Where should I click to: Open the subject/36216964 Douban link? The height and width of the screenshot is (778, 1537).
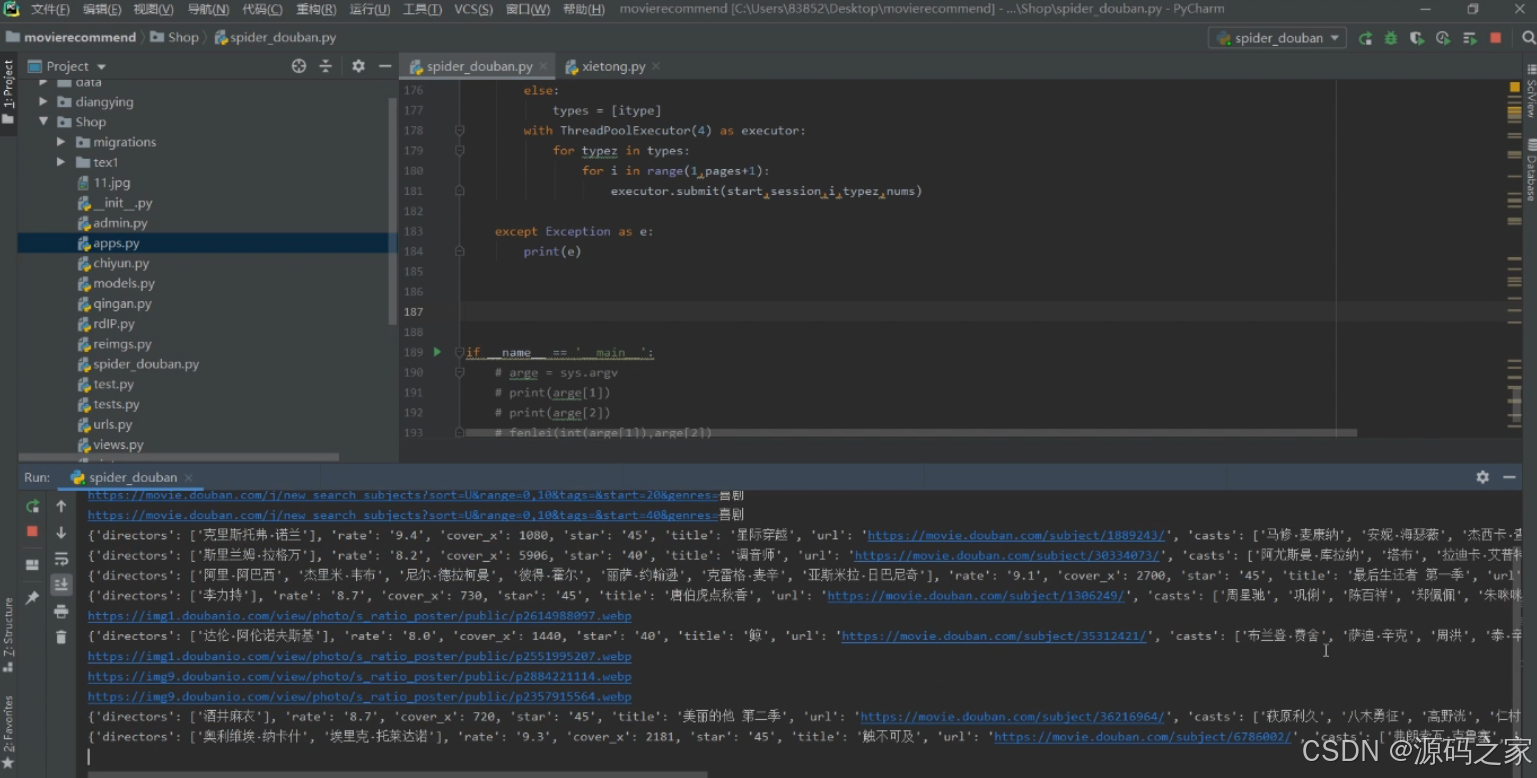click(x=1012, y=716)
